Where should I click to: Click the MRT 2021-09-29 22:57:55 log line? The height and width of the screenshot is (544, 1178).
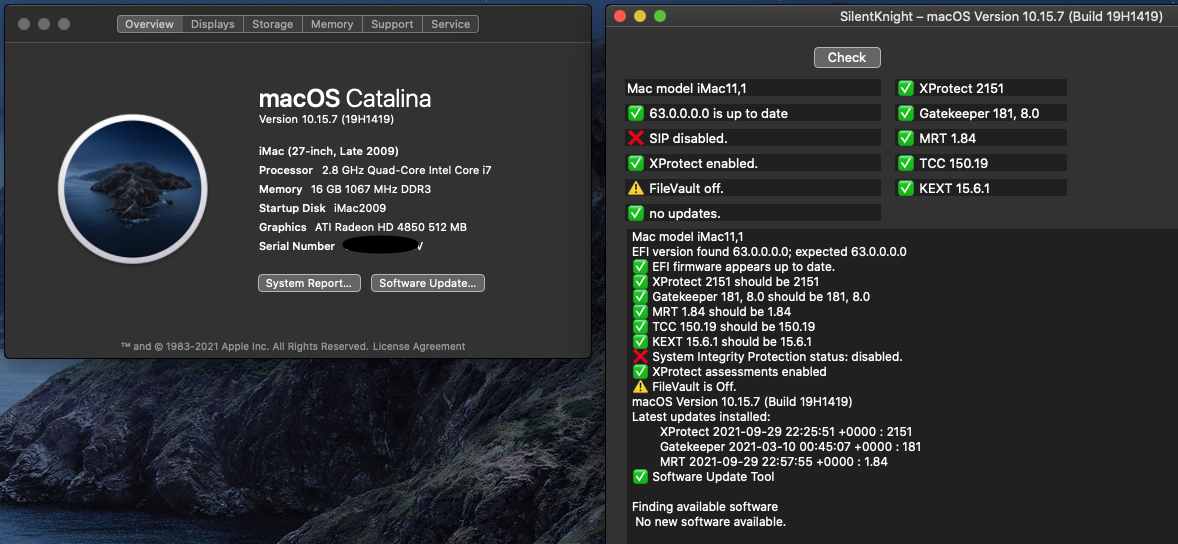(x=773, y=462)
